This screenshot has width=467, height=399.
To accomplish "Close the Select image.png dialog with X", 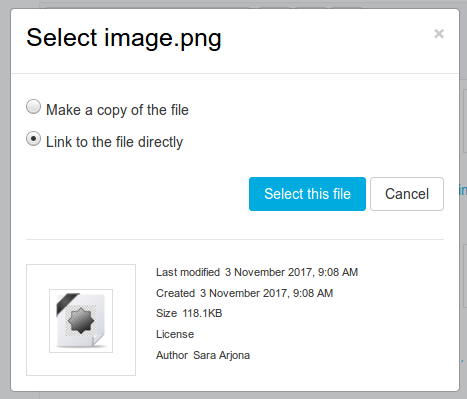I will [439, 34].
